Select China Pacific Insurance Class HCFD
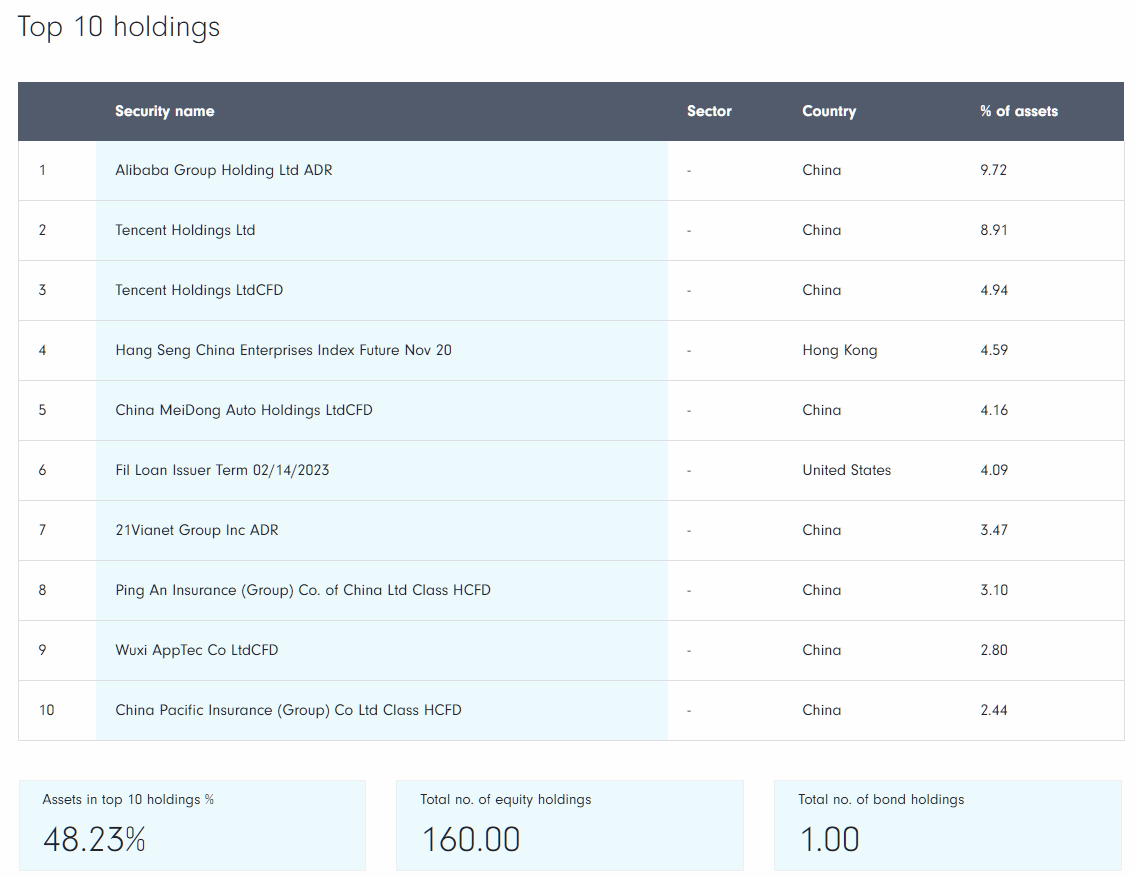The width and height of the screenshot is (1134, 877). coord(289,710)
